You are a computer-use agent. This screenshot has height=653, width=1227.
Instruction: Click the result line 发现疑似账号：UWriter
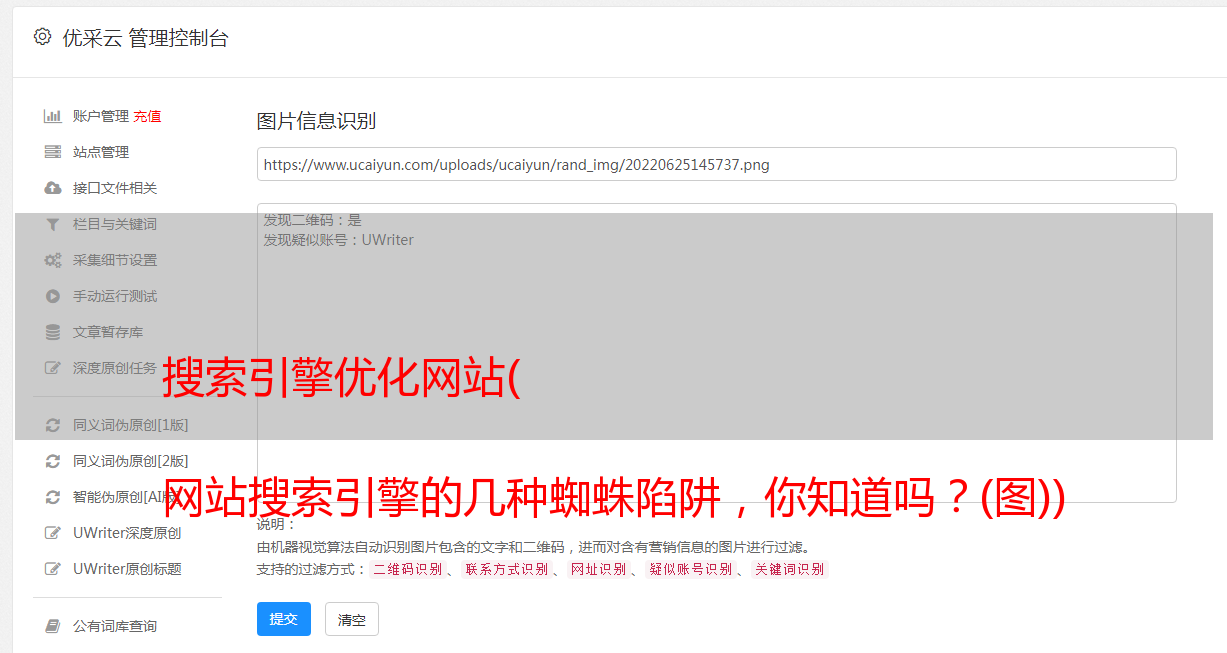point(338,240)
